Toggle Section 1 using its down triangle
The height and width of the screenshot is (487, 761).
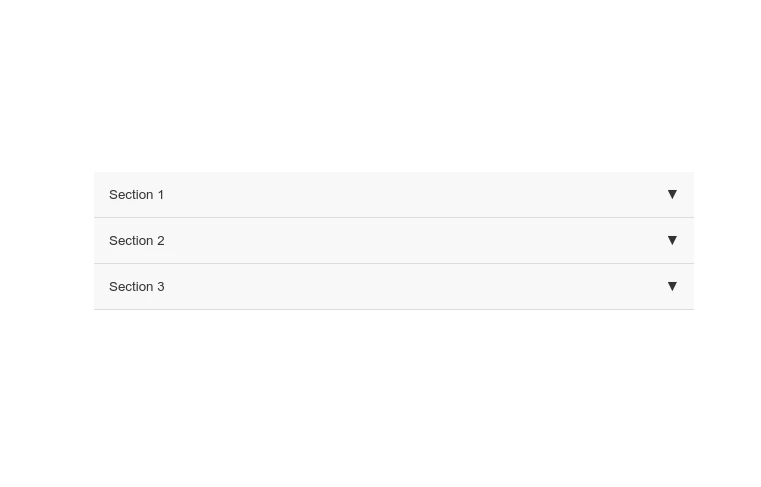coord(672,194)
